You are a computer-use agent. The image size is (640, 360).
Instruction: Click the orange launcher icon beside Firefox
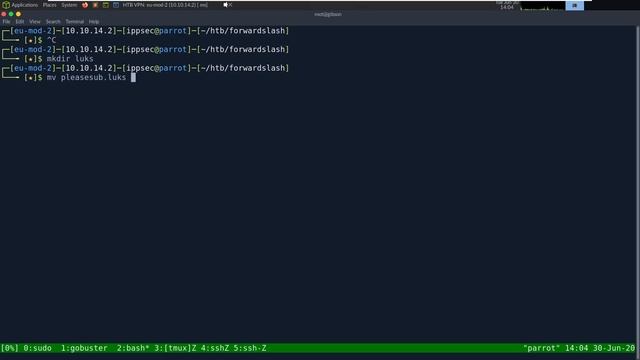pyautogui.click(x=95, y=5)
